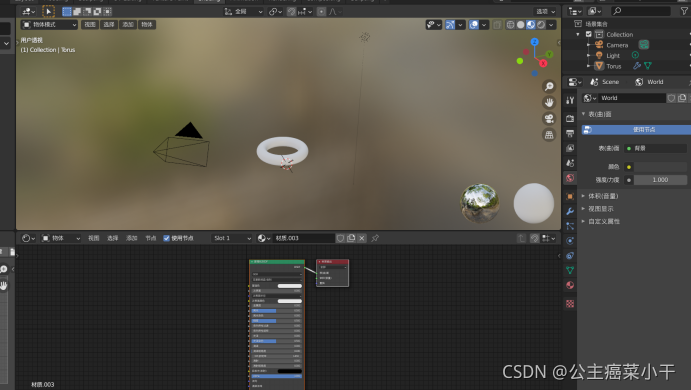Toggle 使用节点 checkbox in node editor

[167, 238]
